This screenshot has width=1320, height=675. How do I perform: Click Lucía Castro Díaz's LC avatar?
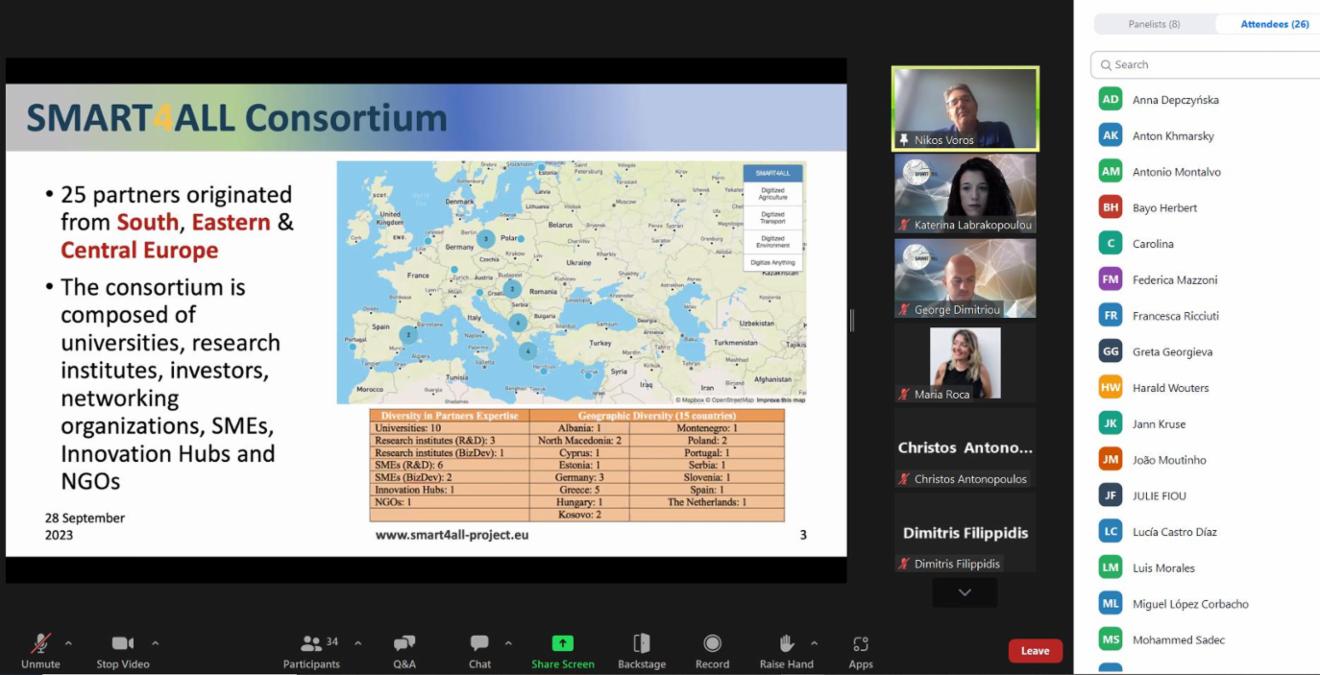(1110, 531)
